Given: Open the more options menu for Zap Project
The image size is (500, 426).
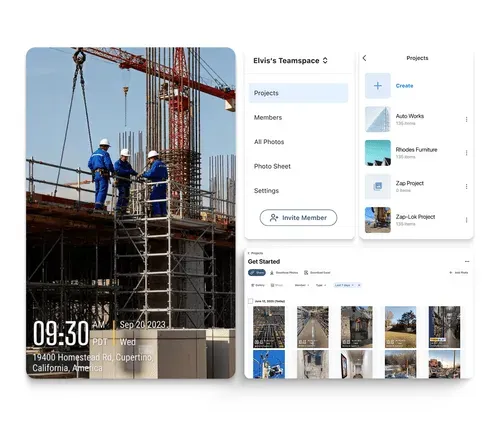Looking at the screenshot, I should (466, 186).
